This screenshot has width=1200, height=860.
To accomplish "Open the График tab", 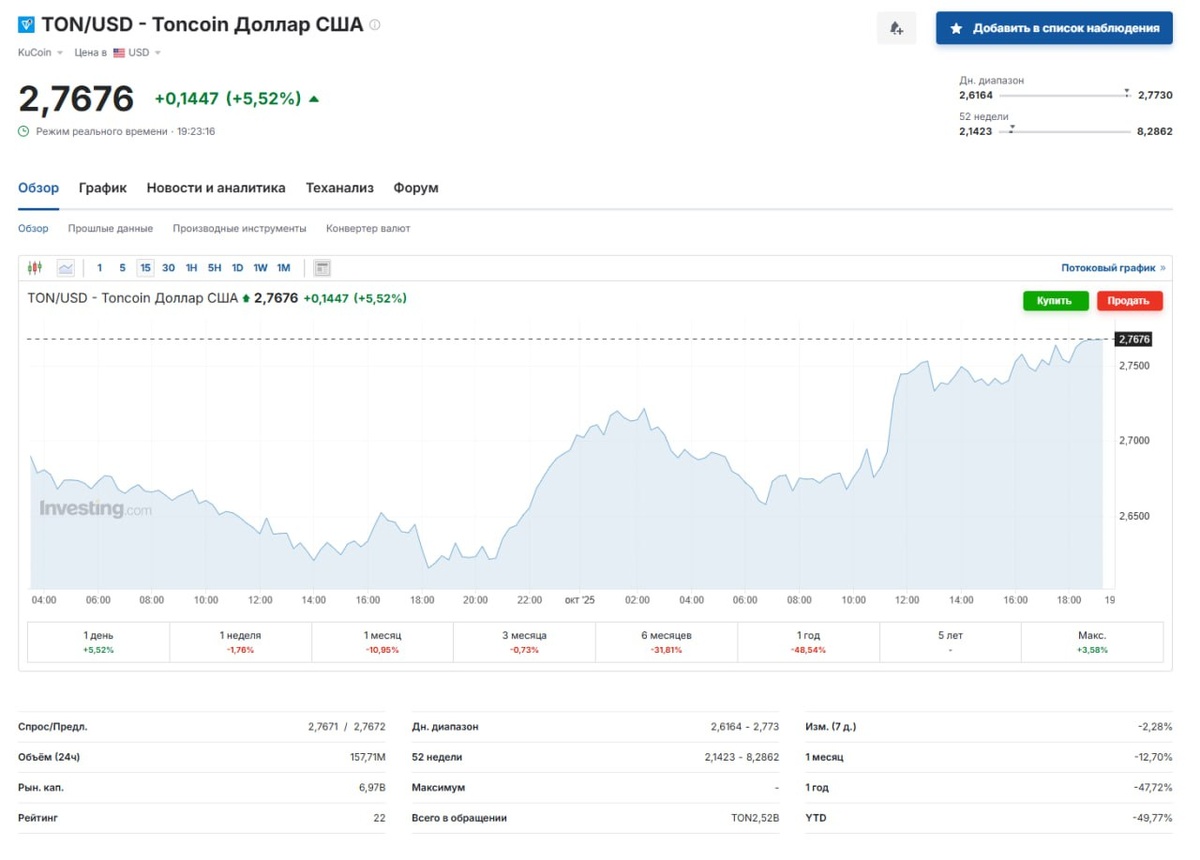I will tap(103, 188).
